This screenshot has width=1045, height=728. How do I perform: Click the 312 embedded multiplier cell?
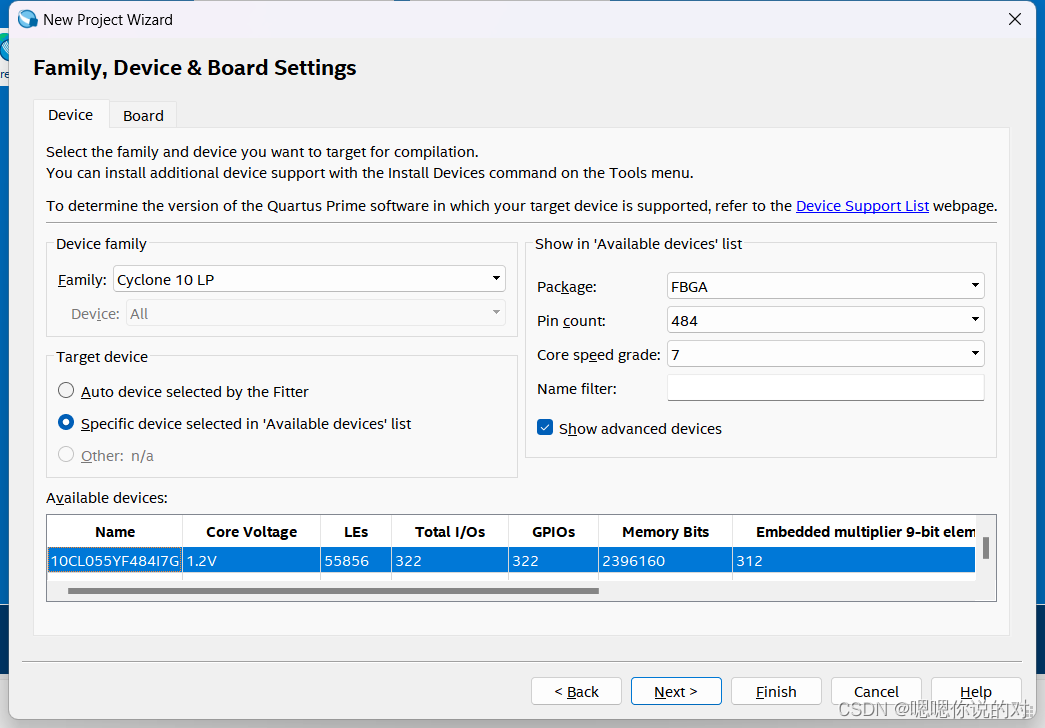coord(854,561)
